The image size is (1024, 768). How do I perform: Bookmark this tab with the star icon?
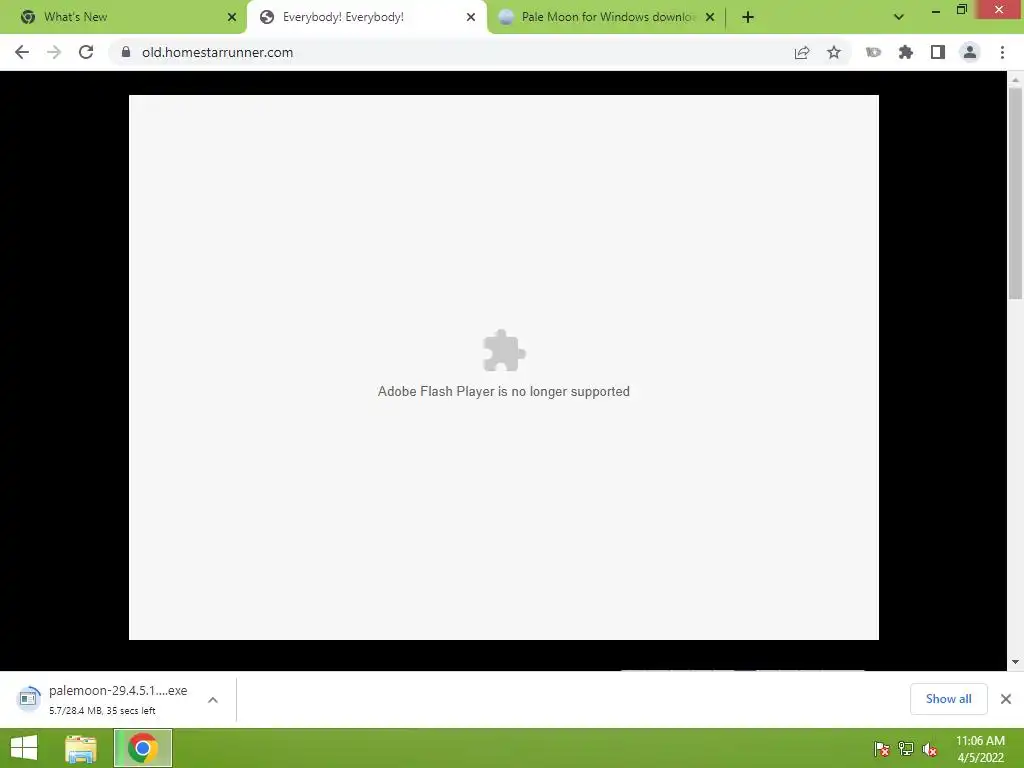coord(834,52)
